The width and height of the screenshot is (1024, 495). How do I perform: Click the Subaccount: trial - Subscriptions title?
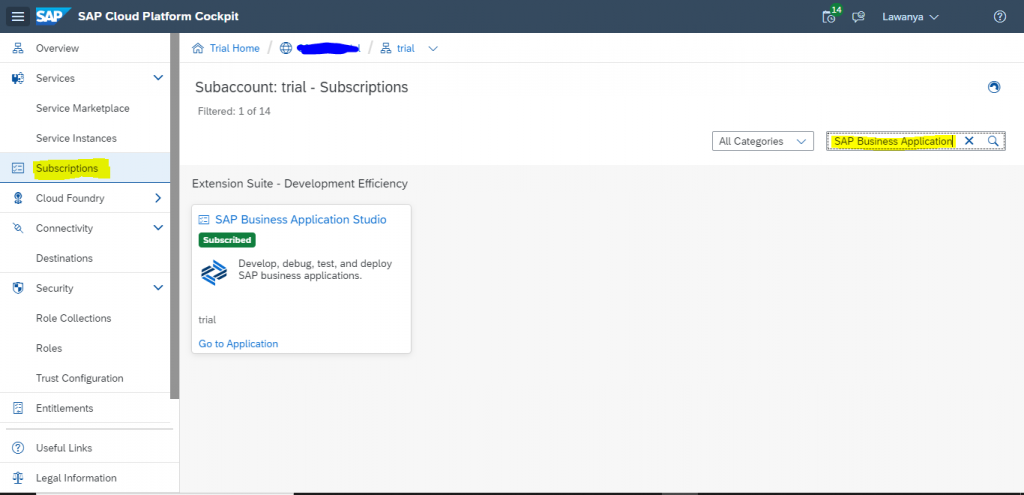(x=302, y=88)
